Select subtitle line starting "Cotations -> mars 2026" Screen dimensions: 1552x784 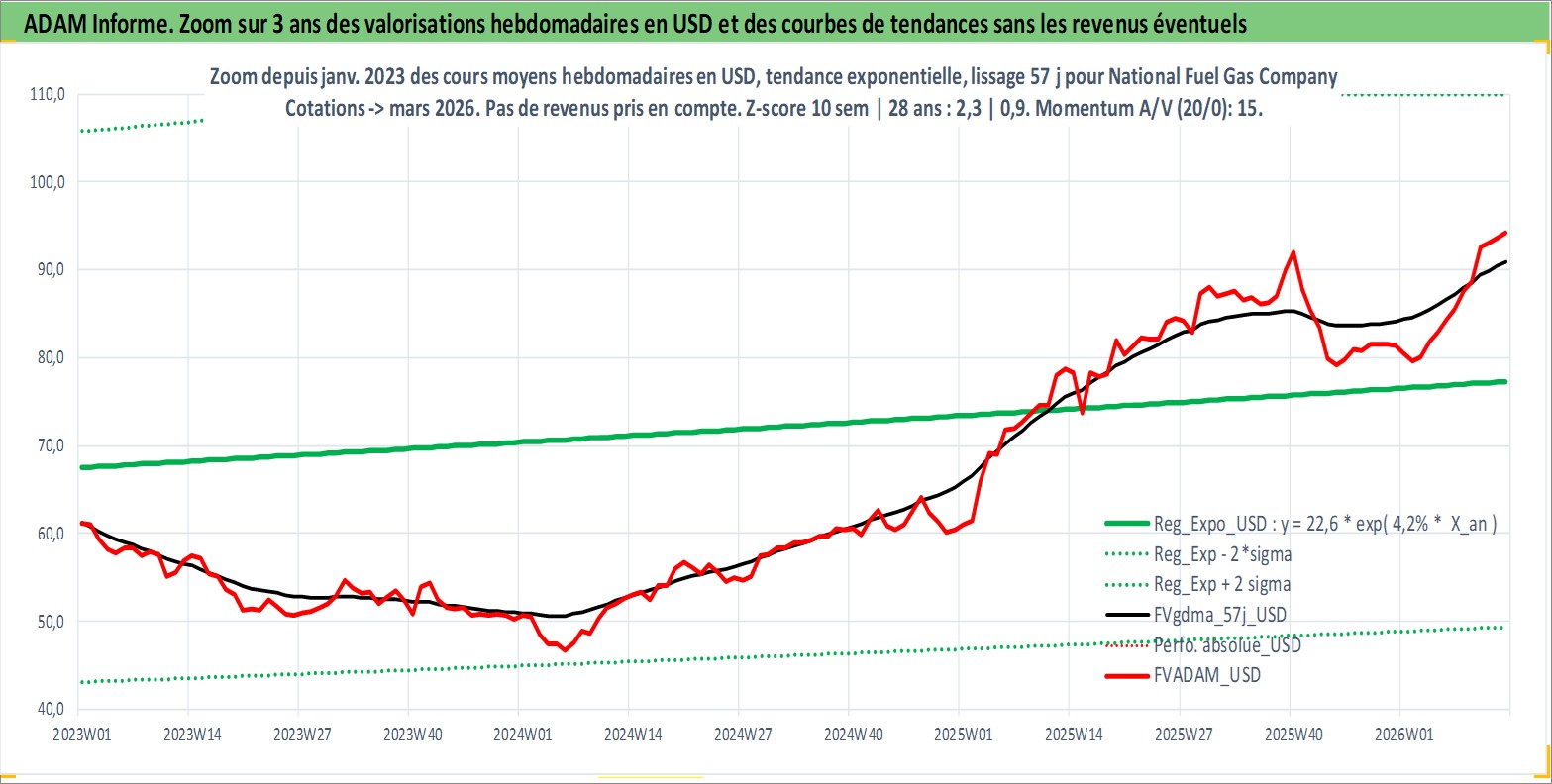(x=774, y=108)
